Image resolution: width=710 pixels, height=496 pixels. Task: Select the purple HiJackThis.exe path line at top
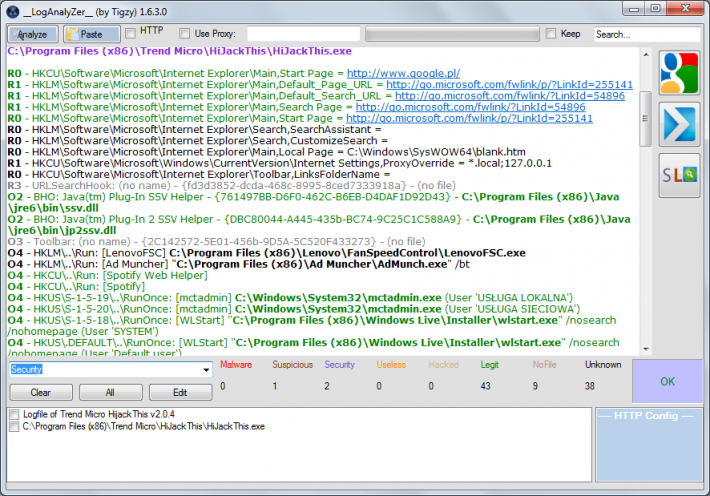coord(180,51)
